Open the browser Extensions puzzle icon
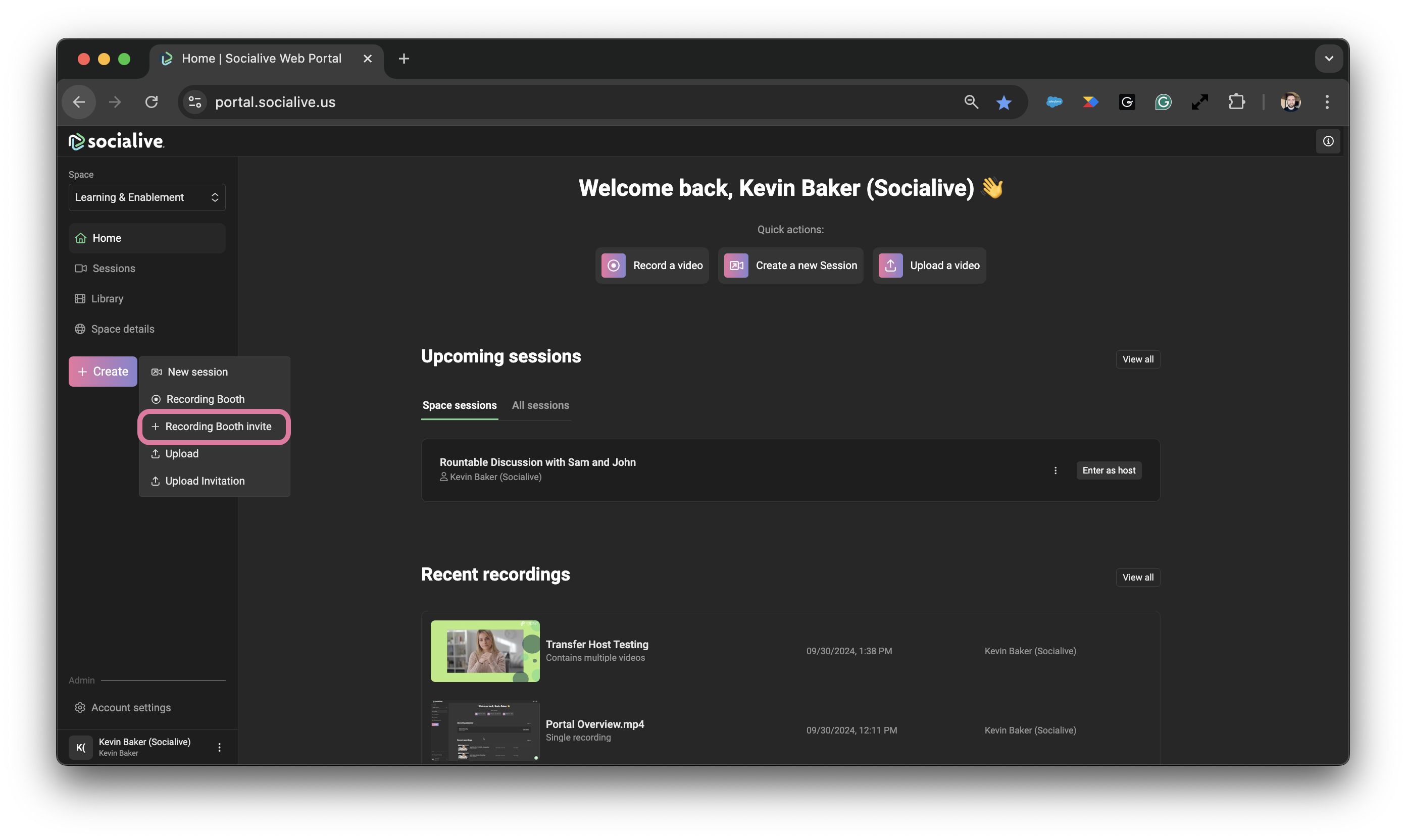The image size is (1406, 840). pyautogui.click(x=1236, y=102)
